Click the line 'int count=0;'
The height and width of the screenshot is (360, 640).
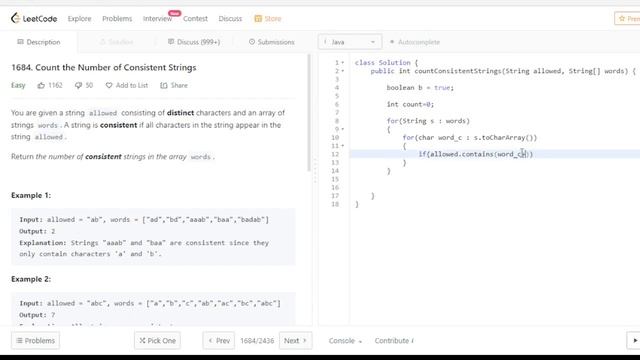point(410,104)
